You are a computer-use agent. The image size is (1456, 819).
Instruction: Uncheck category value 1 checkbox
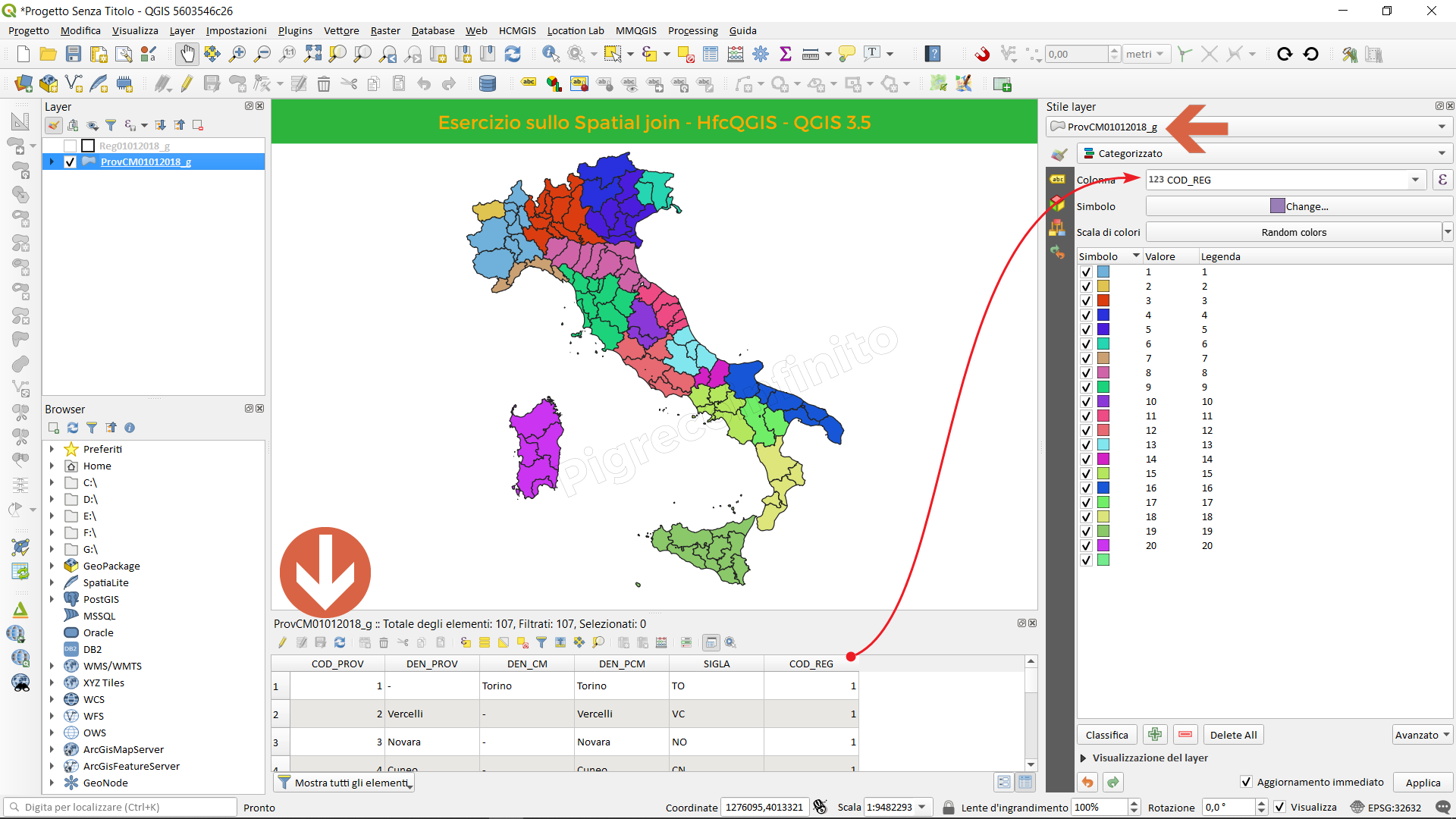(x=1086, y=272)
